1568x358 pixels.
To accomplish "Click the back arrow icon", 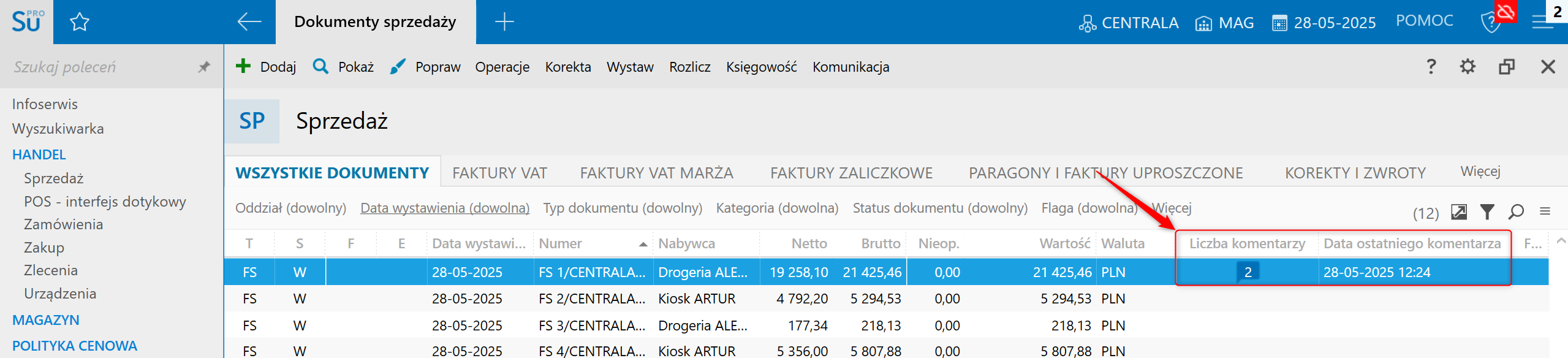I will [249, 22].
